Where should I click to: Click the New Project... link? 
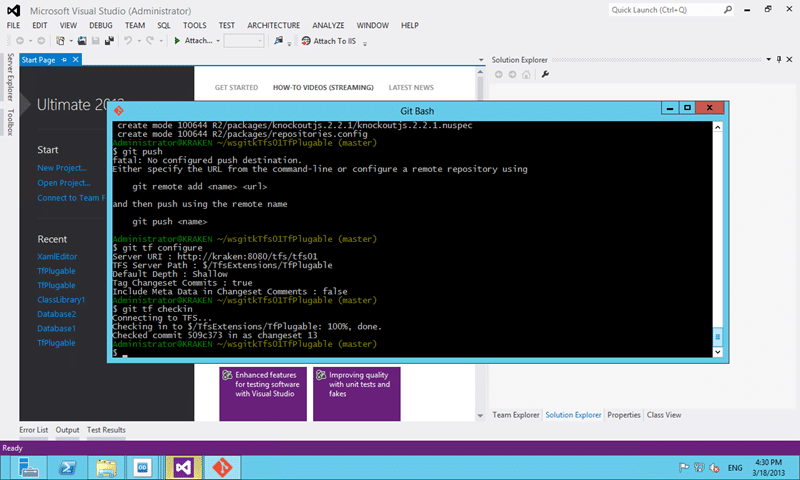62,168
